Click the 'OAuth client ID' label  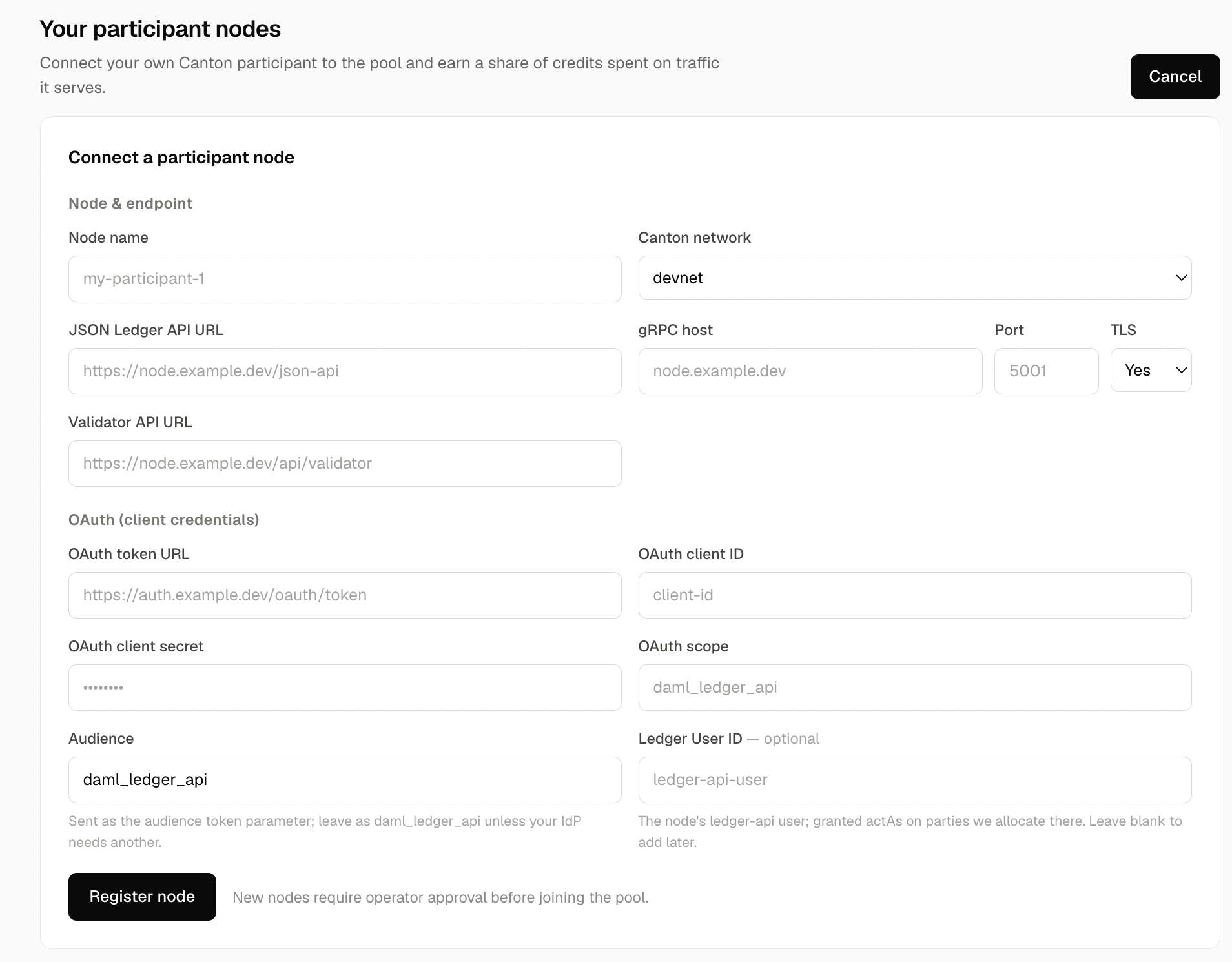point(691,554)
